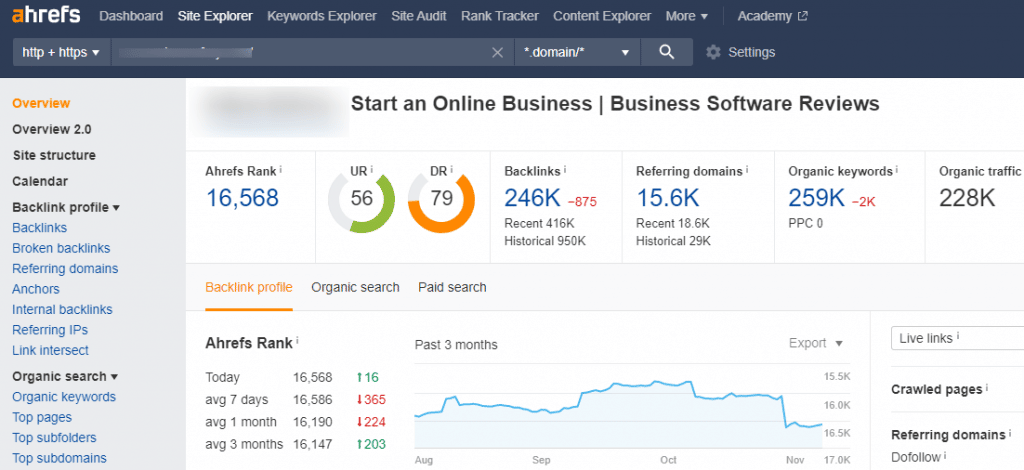Screen dimensions: 1024x470
Task: Open Overview 2.0 in the sidebar
Action: click(52, 129)
